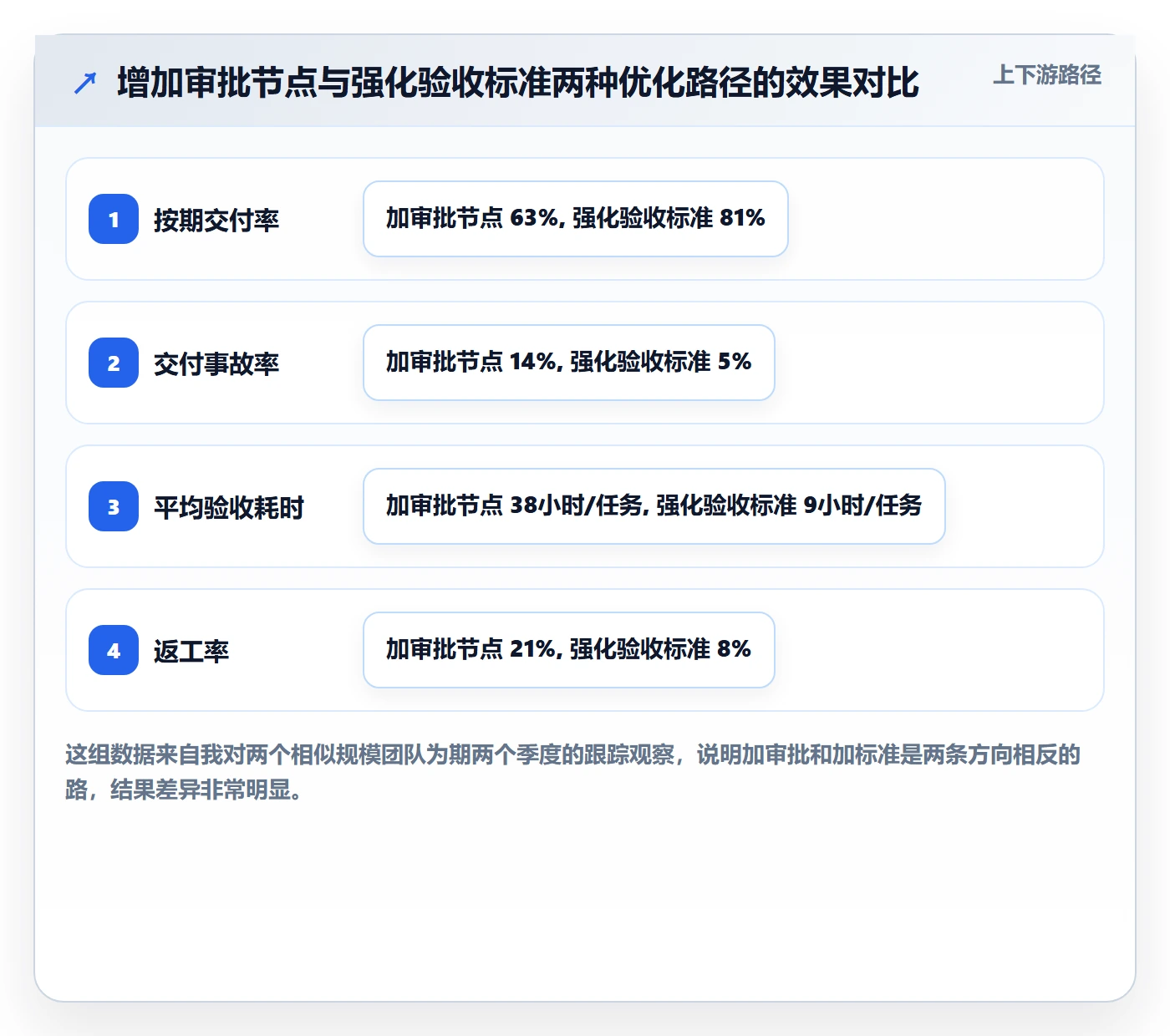
Task: Select the 按期交付率 row label
Action: click(x=216, y=220)
